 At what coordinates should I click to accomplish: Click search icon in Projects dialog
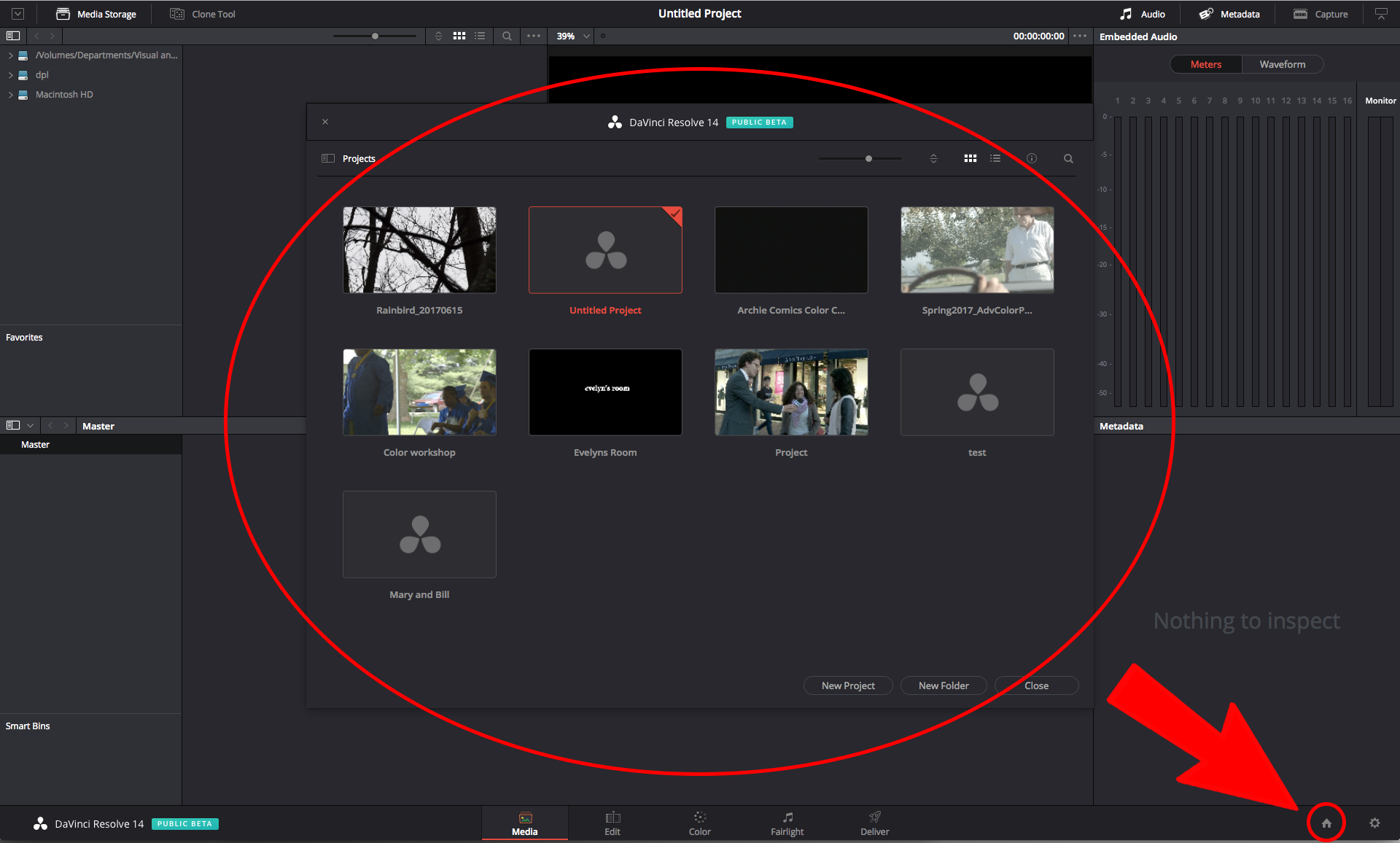(x=1068, y=158)
